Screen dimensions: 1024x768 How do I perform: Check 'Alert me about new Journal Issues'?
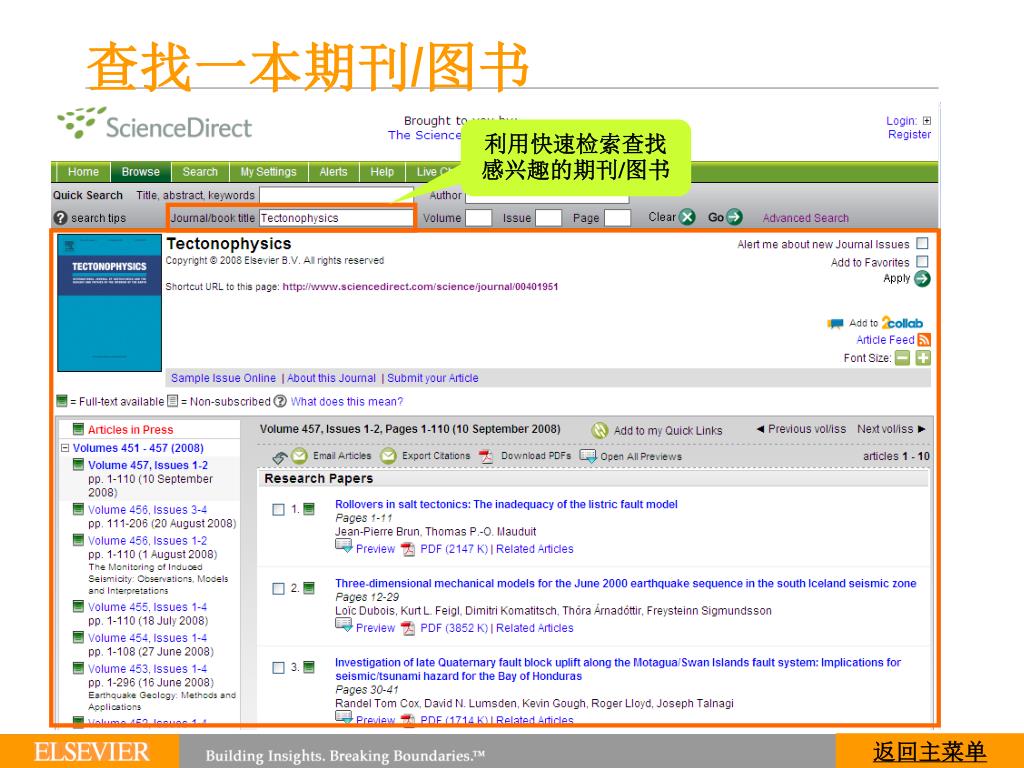pyautogui.click(x=922, y=244)
